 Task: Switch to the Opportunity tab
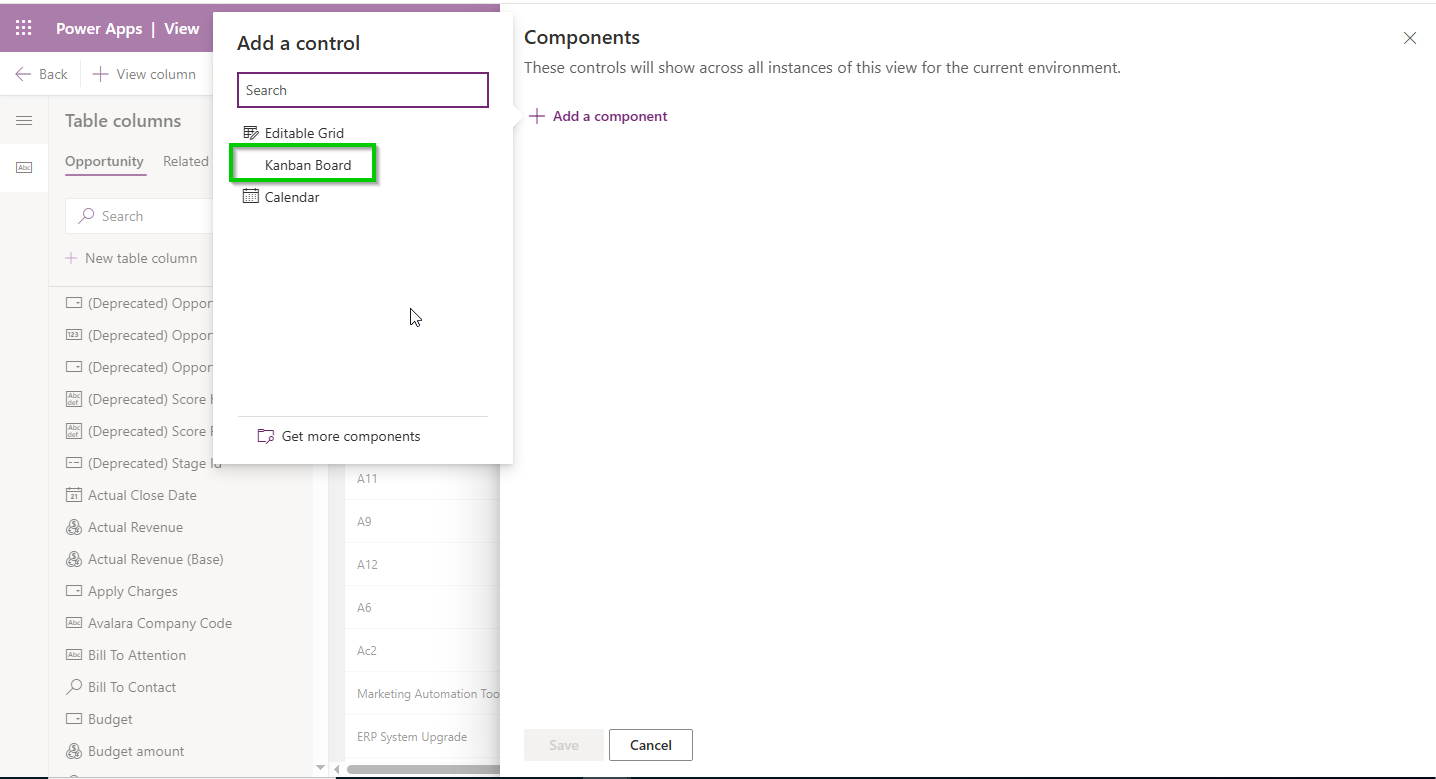(104, 161)
